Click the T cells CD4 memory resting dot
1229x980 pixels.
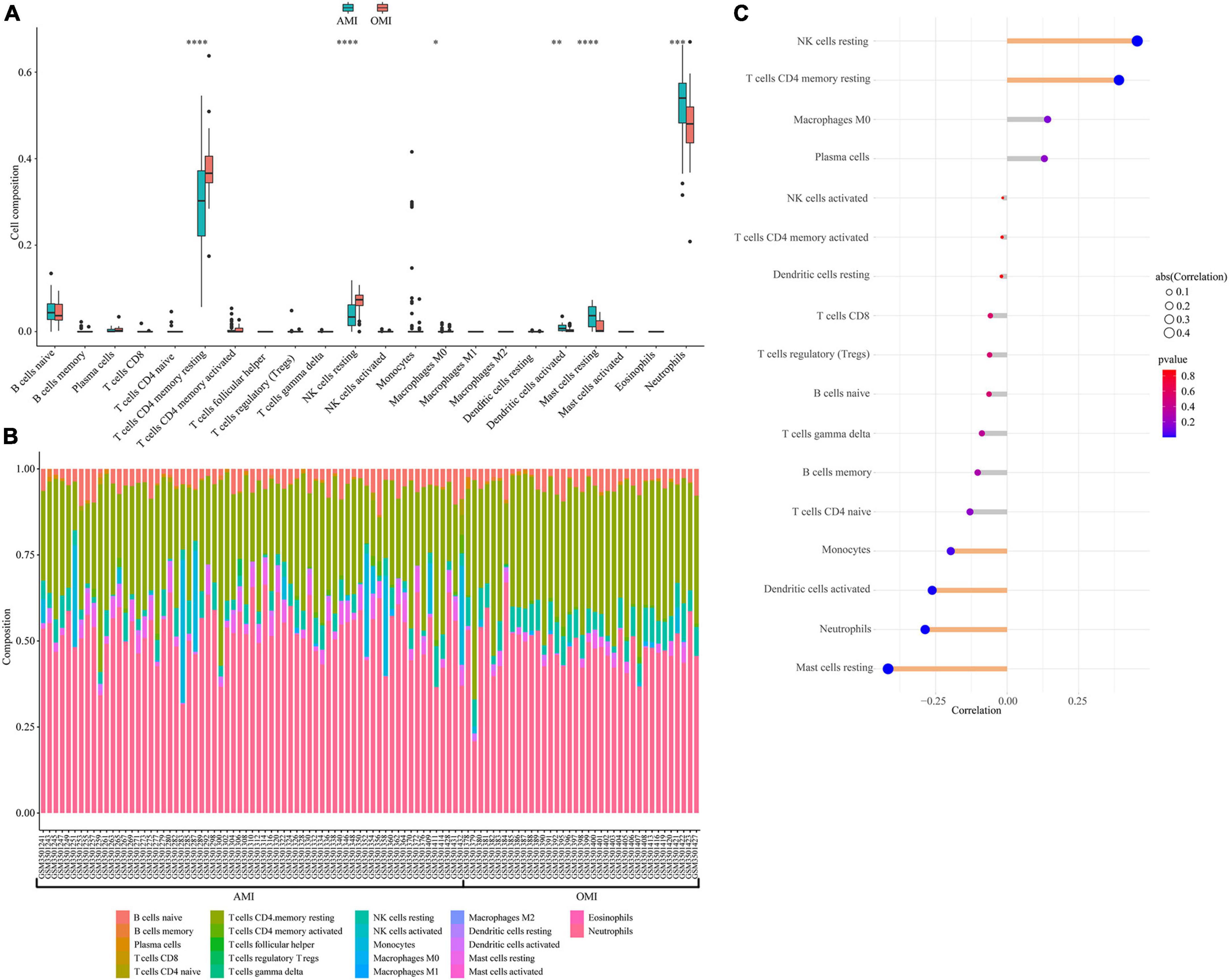[1119, 80]
